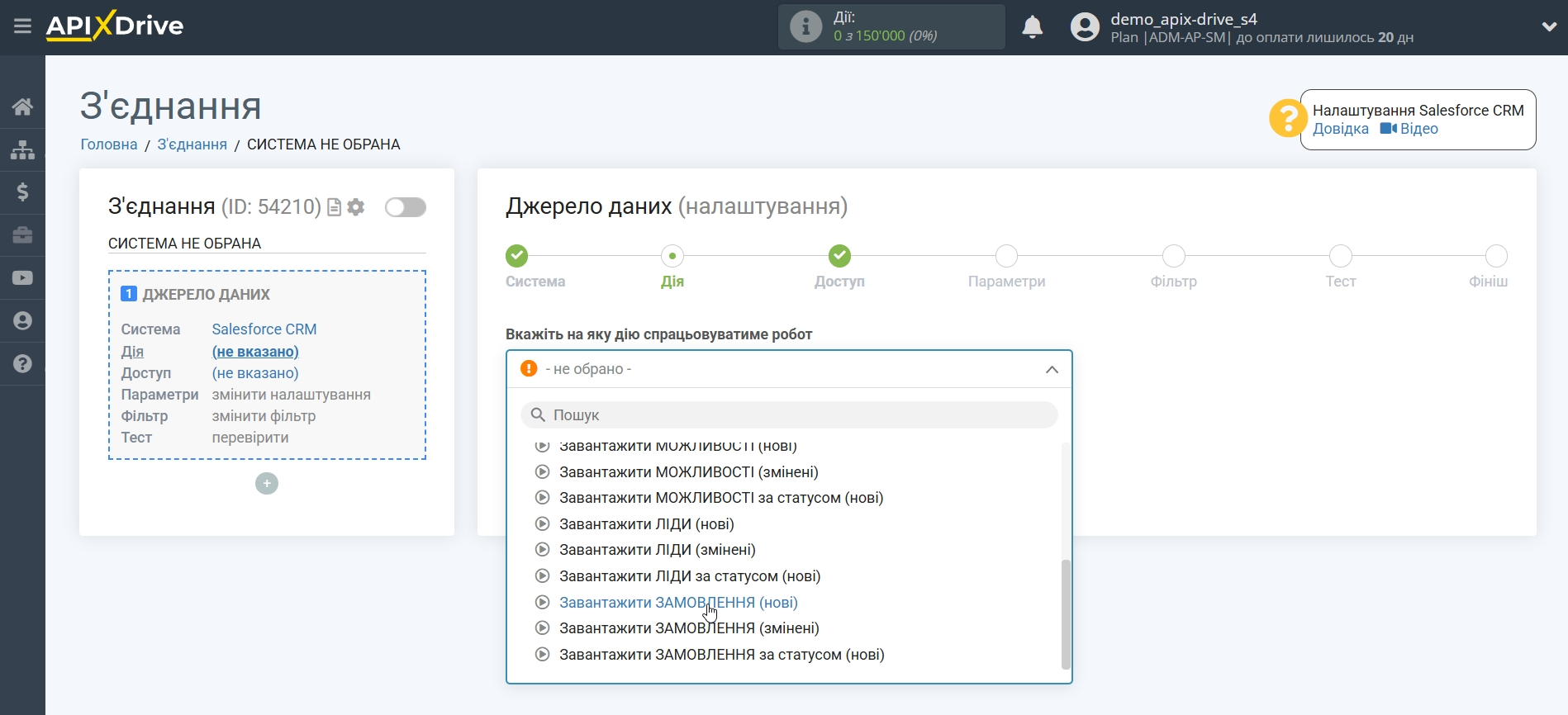This screenshot has height=715, width=1568.
Task: Click the Параметри step circle
Action: point(1006,256)
